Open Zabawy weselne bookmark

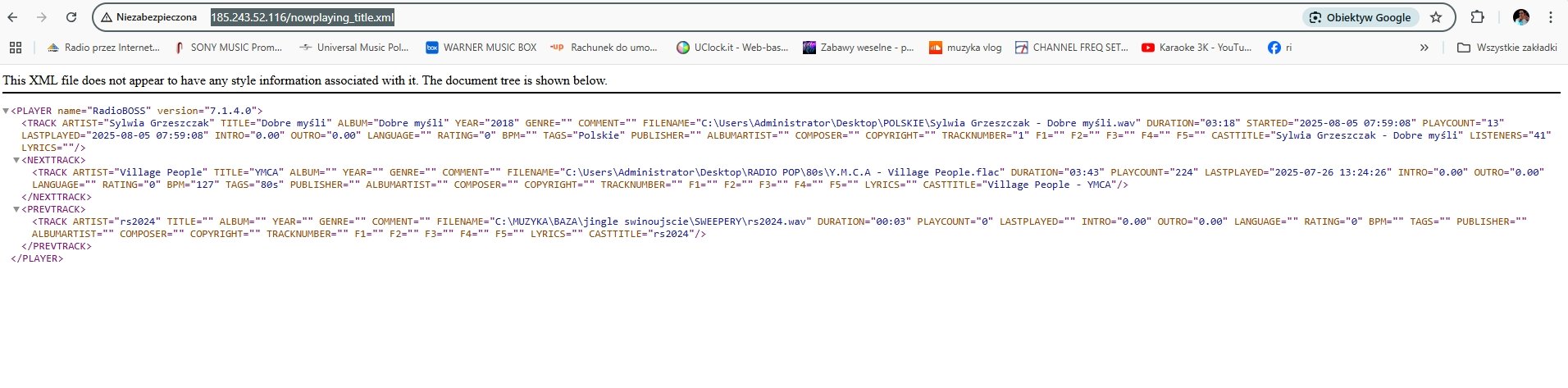coord(859,48)
